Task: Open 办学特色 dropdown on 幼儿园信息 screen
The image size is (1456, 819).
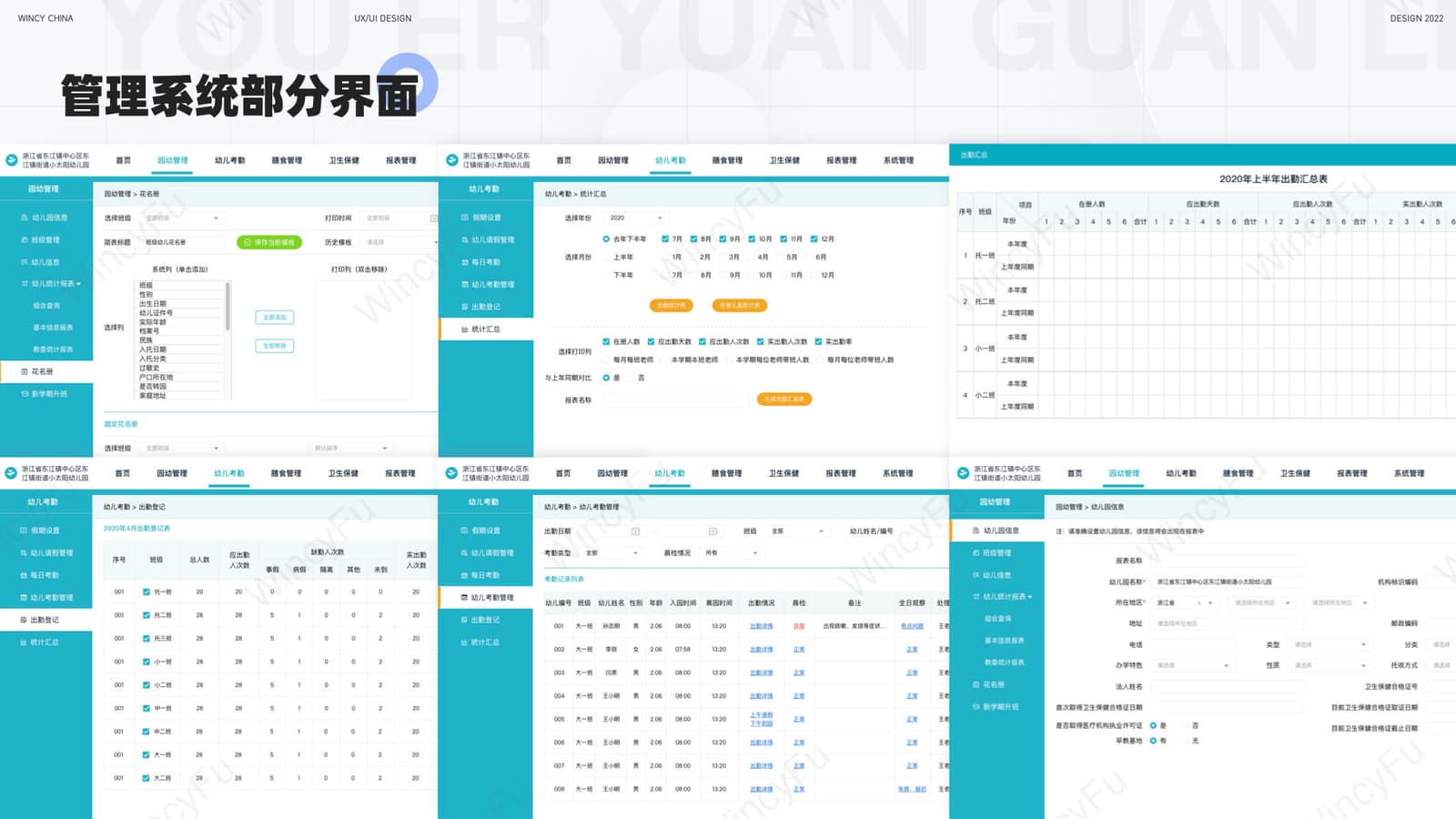Action: (1192, 665)
